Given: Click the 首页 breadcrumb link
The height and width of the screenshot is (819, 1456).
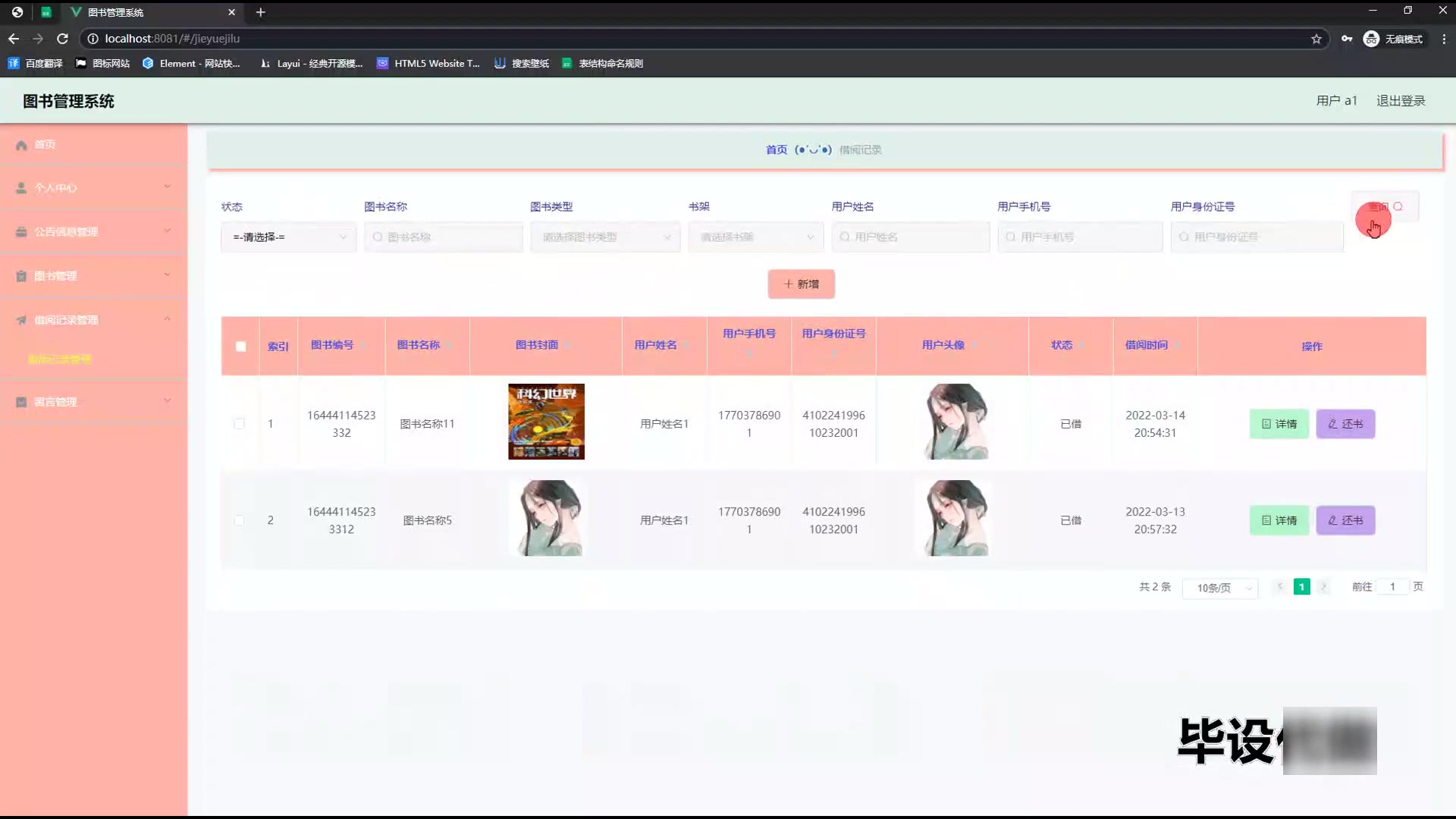Looking at the screenshot, I should click(x=776, y=150).
